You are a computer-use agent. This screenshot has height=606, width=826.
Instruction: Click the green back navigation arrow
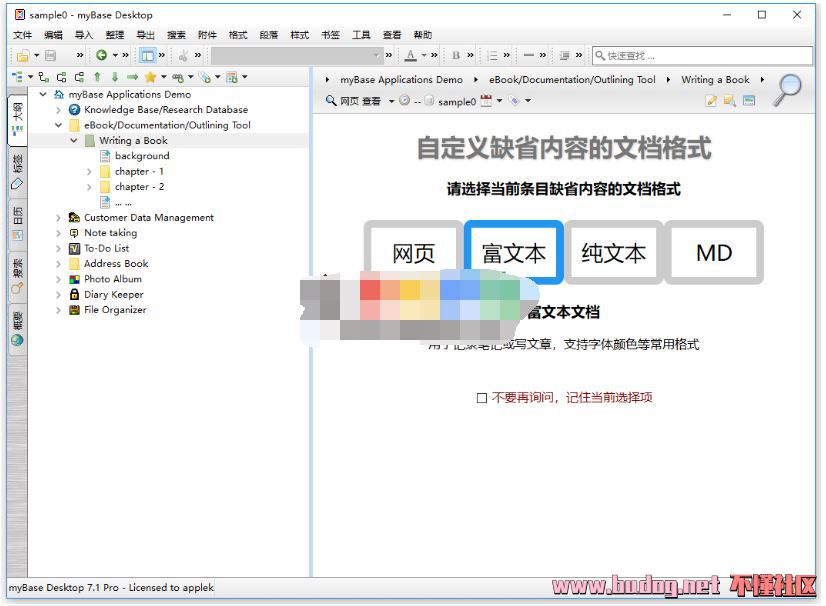101,55
